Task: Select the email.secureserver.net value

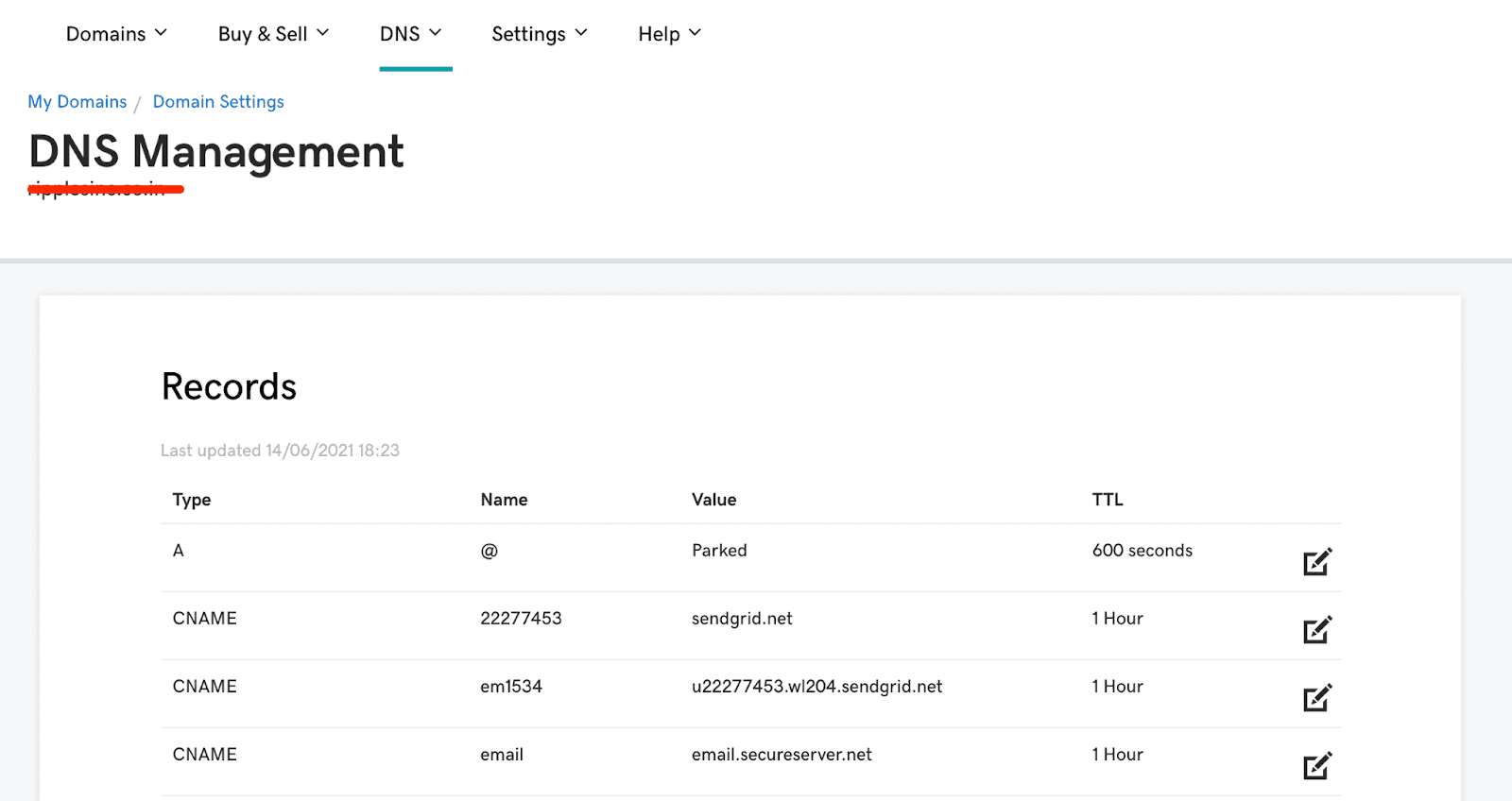Action: [x=782, y=755]
